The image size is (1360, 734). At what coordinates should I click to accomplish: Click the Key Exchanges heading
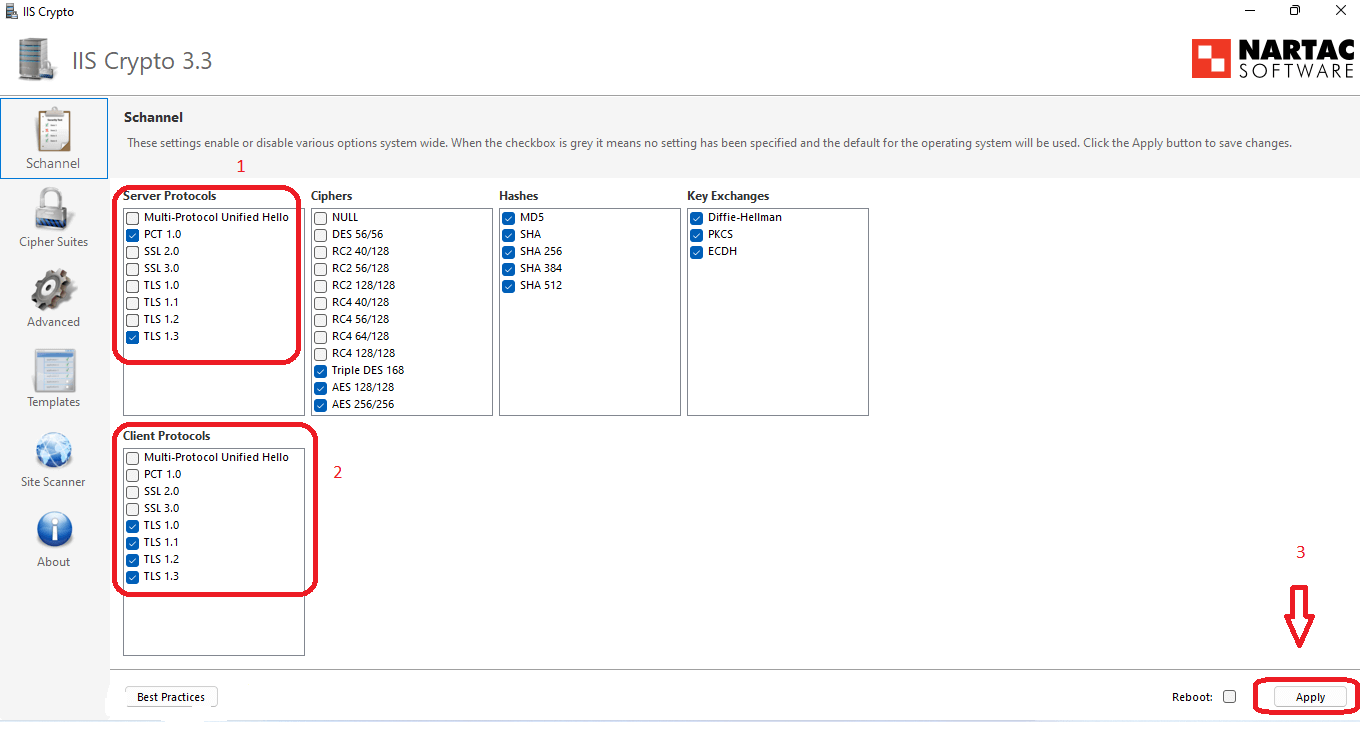coord(728,196)
